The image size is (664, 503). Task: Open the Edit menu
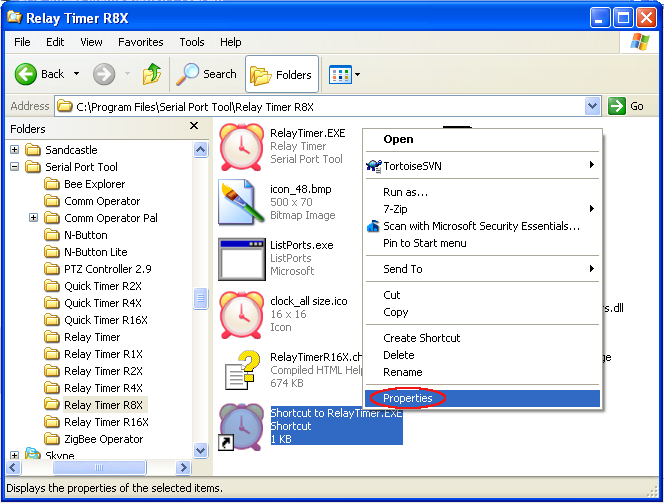coord(55,42)
